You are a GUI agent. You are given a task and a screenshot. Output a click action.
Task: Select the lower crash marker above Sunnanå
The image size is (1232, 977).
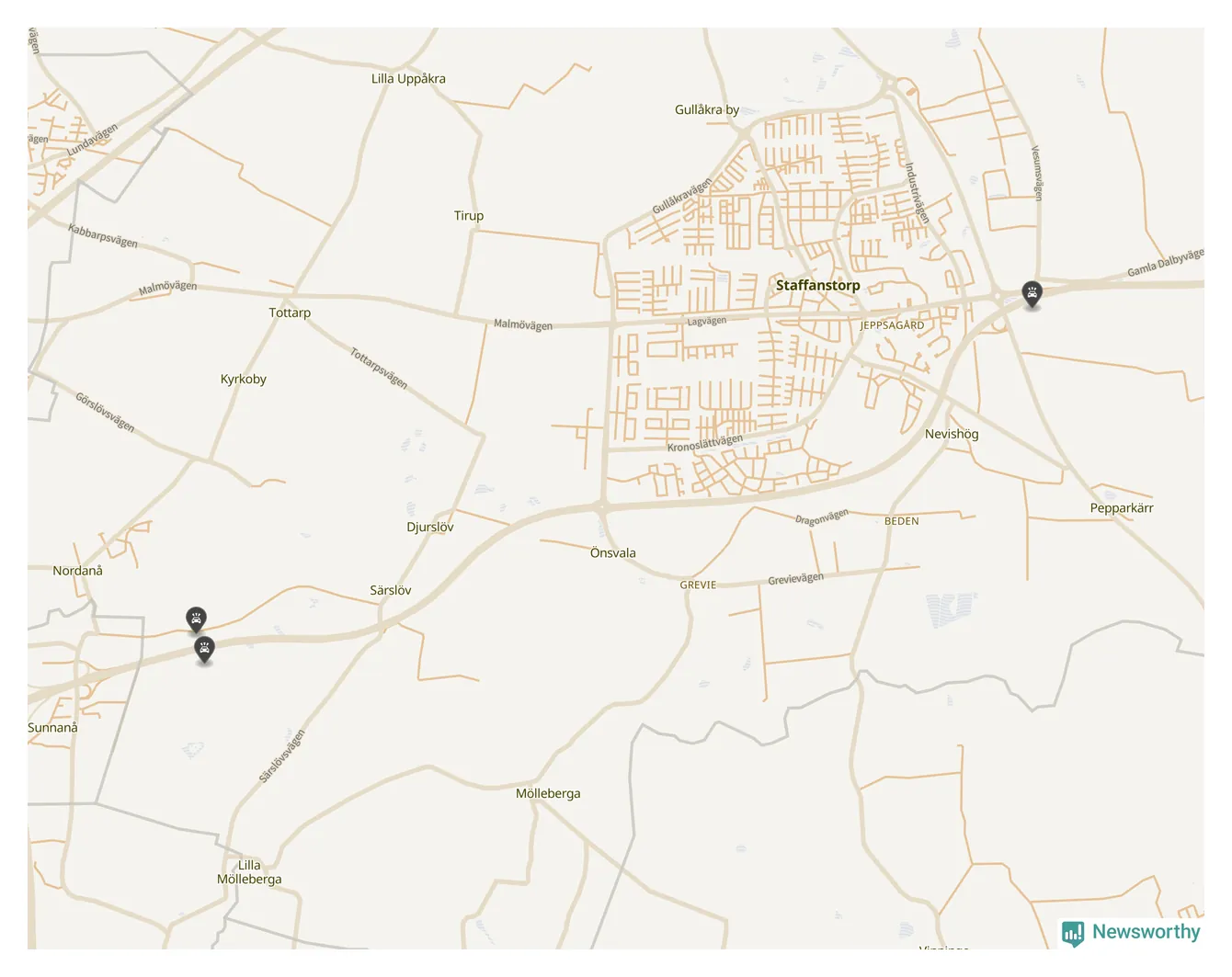(205, 649)
